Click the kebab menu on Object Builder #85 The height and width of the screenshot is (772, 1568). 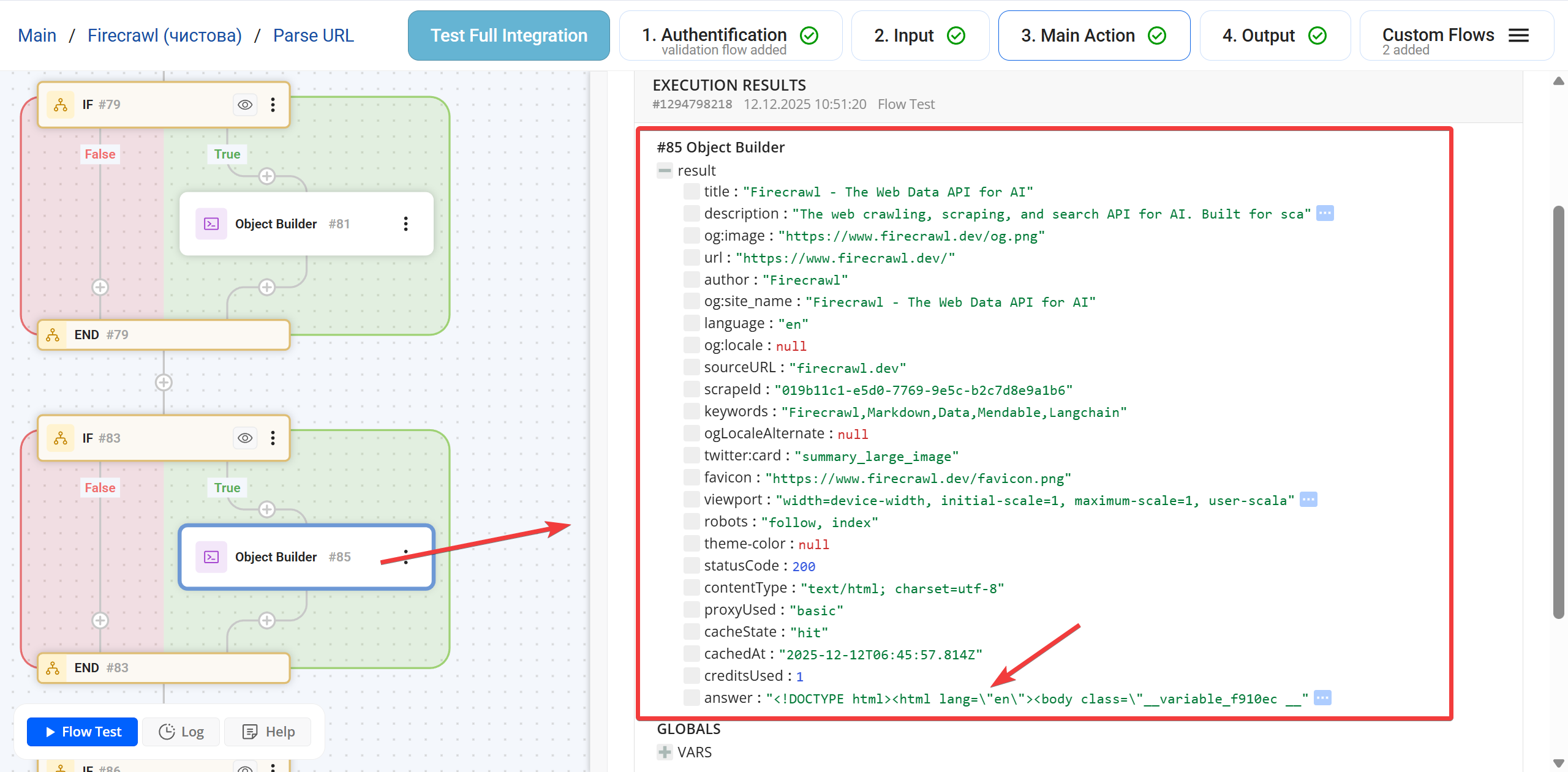click(406, 557)
